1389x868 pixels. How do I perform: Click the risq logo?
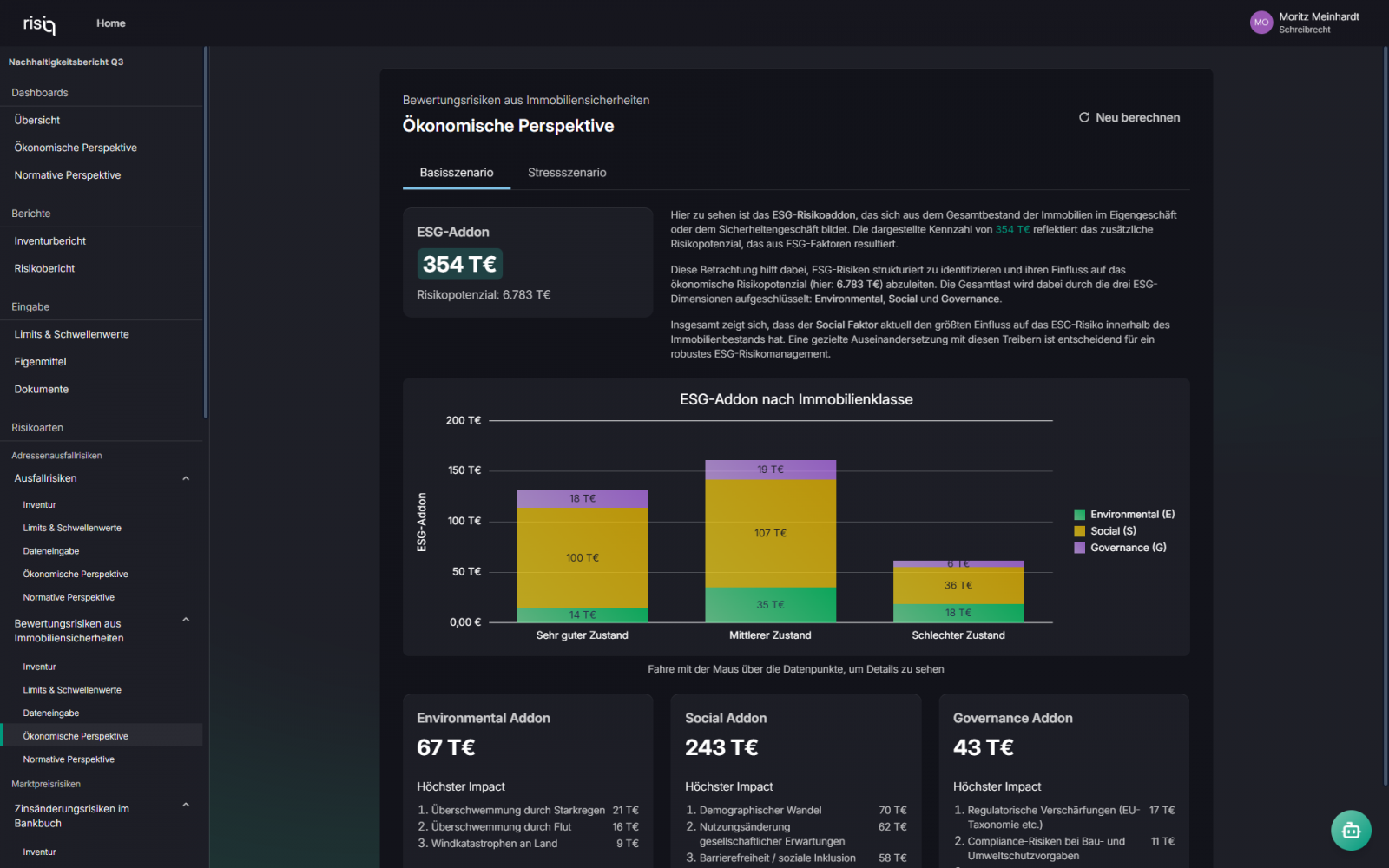point(39,24)
